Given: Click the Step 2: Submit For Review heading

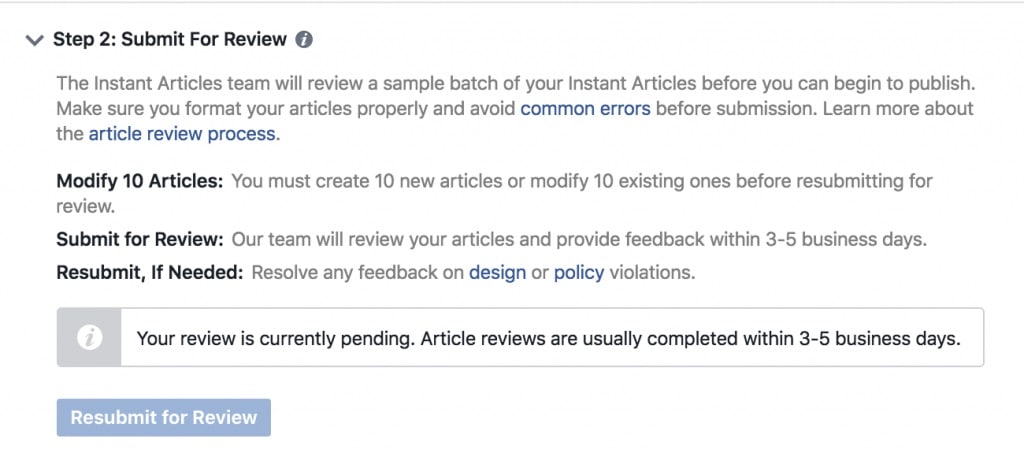Looking at the screenshot, I should (x=170, y=40).
